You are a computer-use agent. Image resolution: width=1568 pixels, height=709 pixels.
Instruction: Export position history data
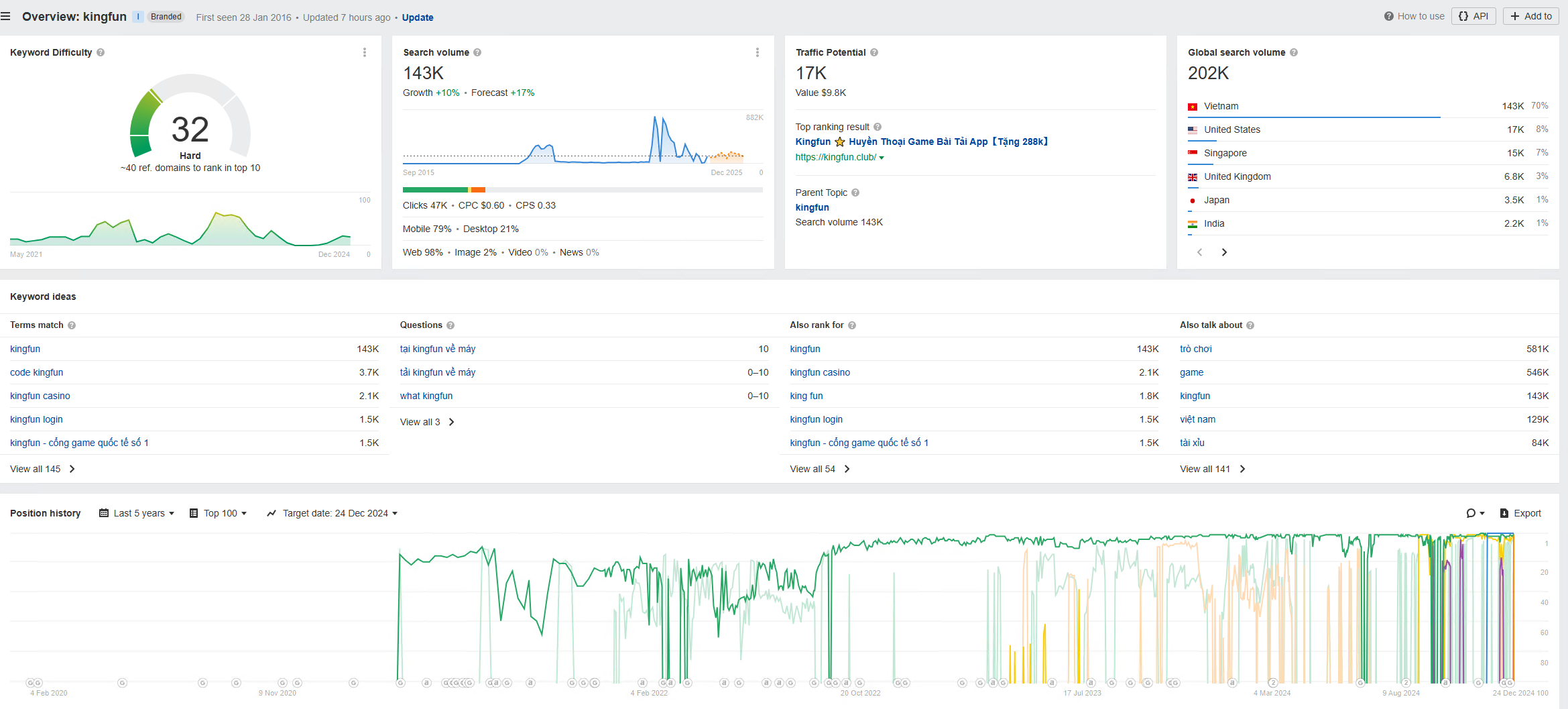tap(1520, 513)
